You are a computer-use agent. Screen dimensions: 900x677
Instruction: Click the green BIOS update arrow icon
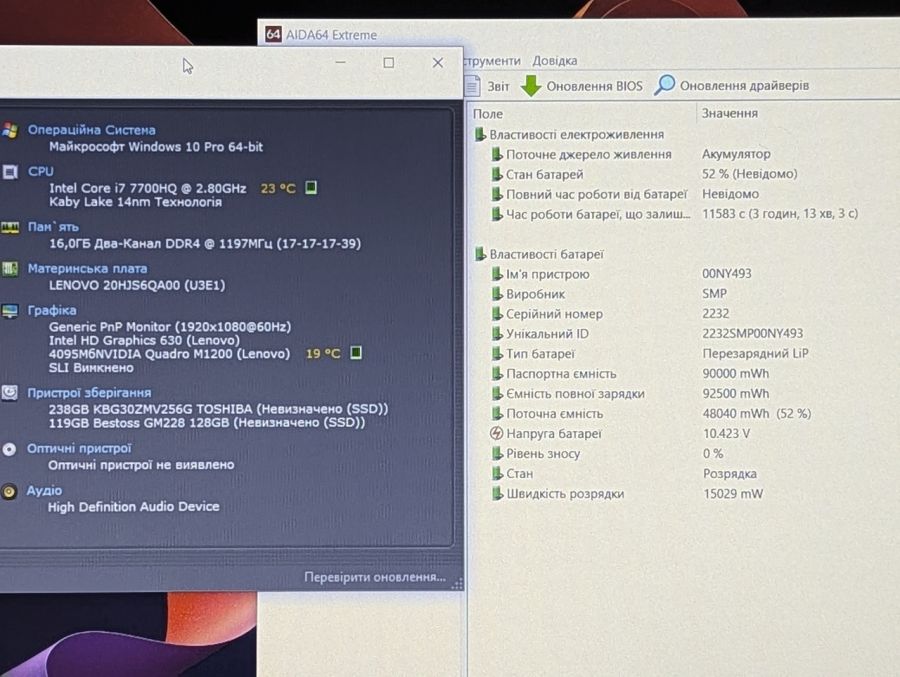click(531, 86)
